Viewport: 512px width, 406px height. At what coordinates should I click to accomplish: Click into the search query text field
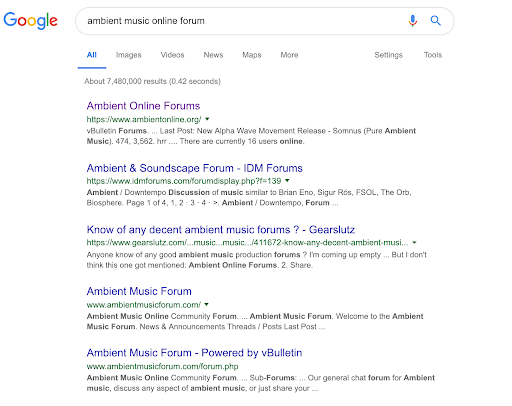pyautogui.click(x=240, y=21)
